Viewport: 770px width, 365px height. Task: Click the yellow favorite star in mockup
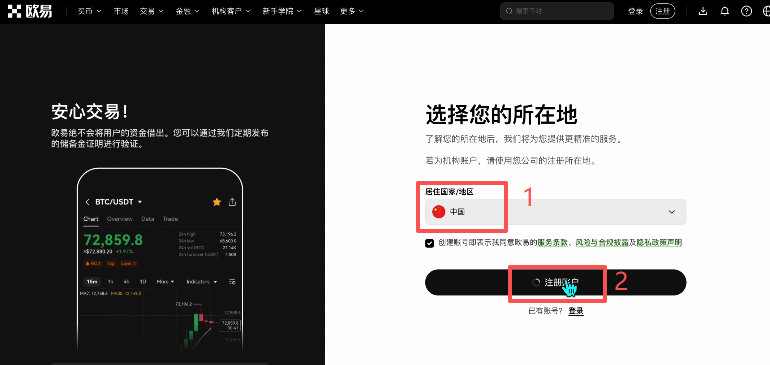coord(217,202)
